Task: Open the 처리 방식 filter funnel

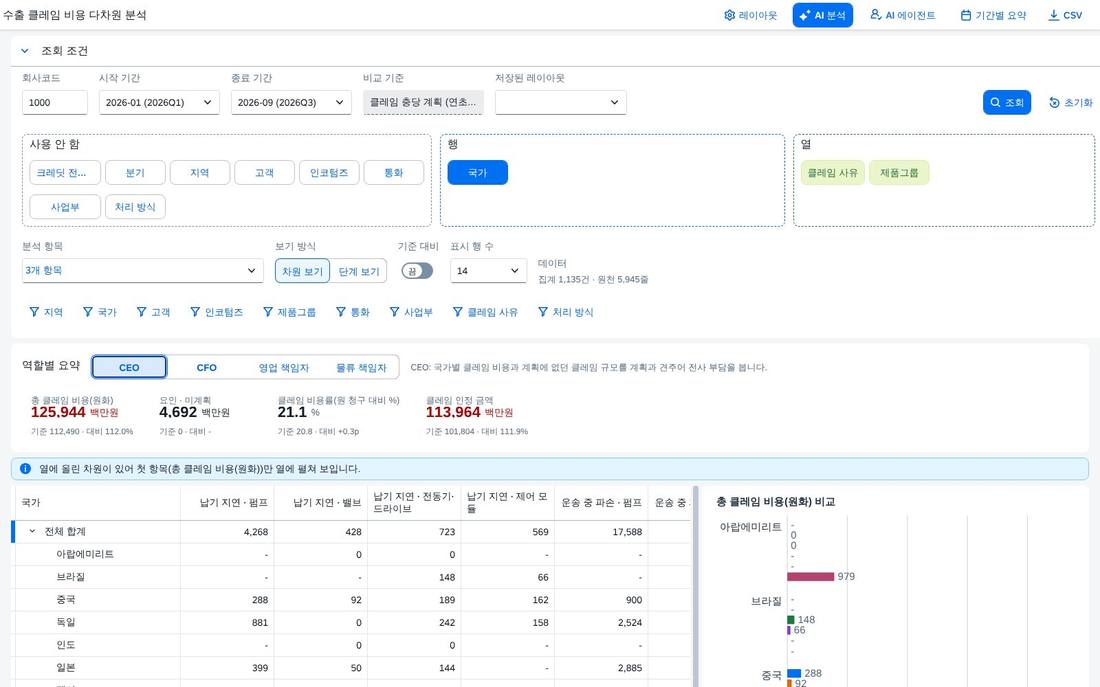Action: (565, 312)
